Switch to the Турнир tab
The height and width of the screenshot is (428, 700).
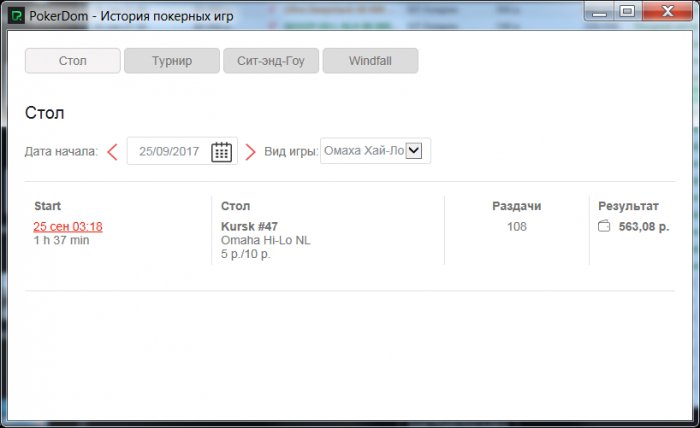click(172, 61)
